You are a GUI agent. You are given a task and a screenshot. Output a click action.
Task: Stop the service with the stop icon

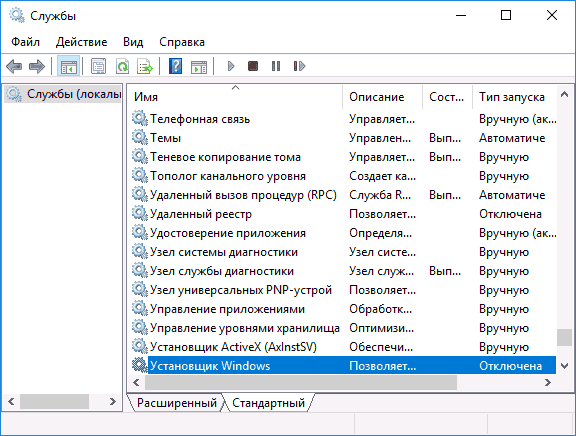coord(253,66)
